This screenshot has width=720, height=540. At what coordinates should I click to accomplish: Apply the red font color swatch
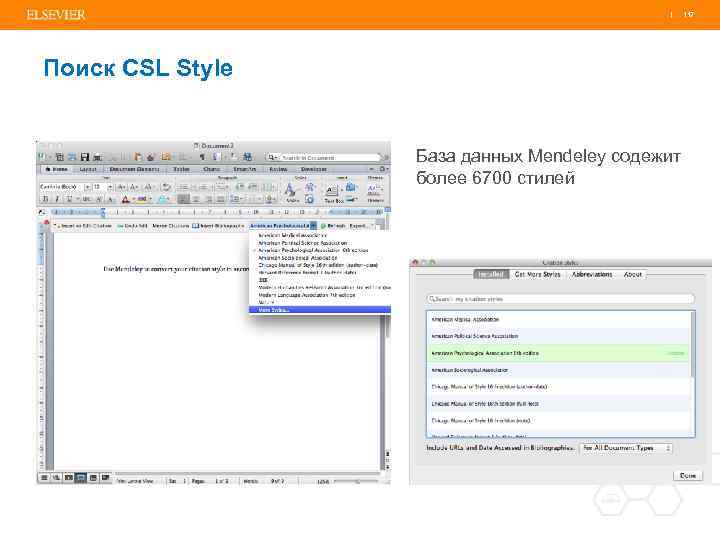125,199
